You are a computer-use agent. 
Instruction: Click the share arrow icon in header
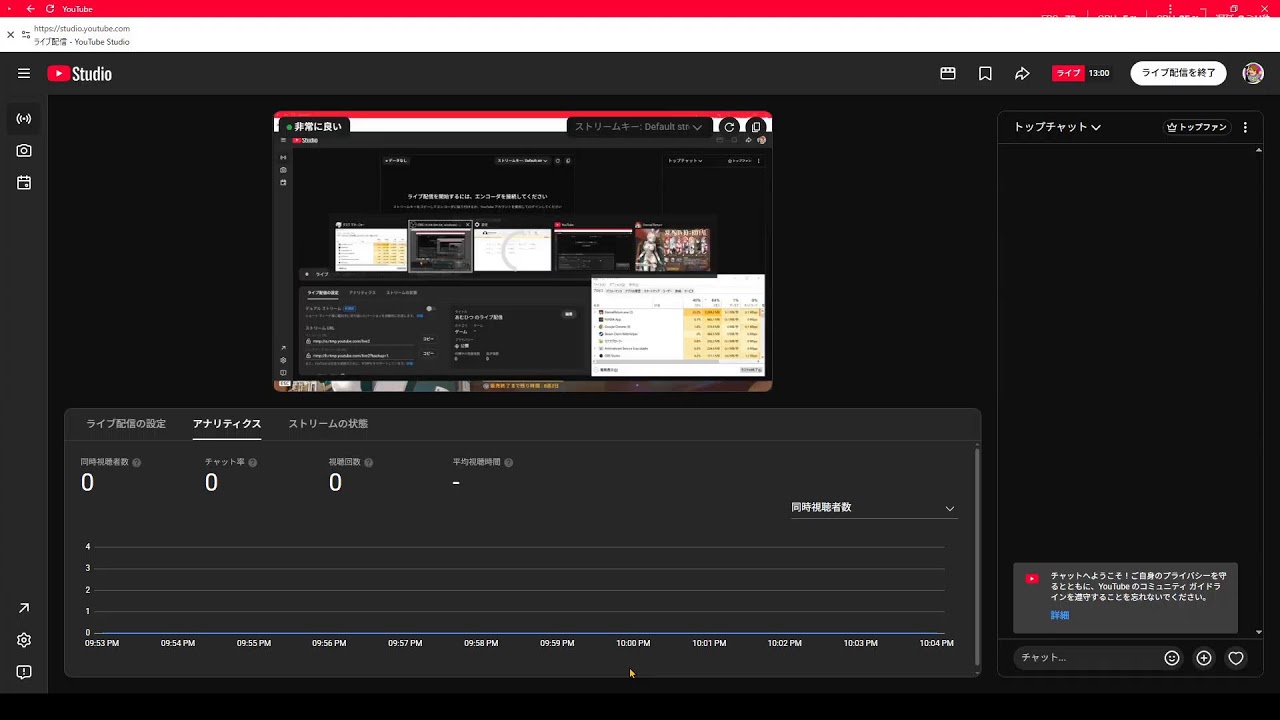(x=1022, y=73)
